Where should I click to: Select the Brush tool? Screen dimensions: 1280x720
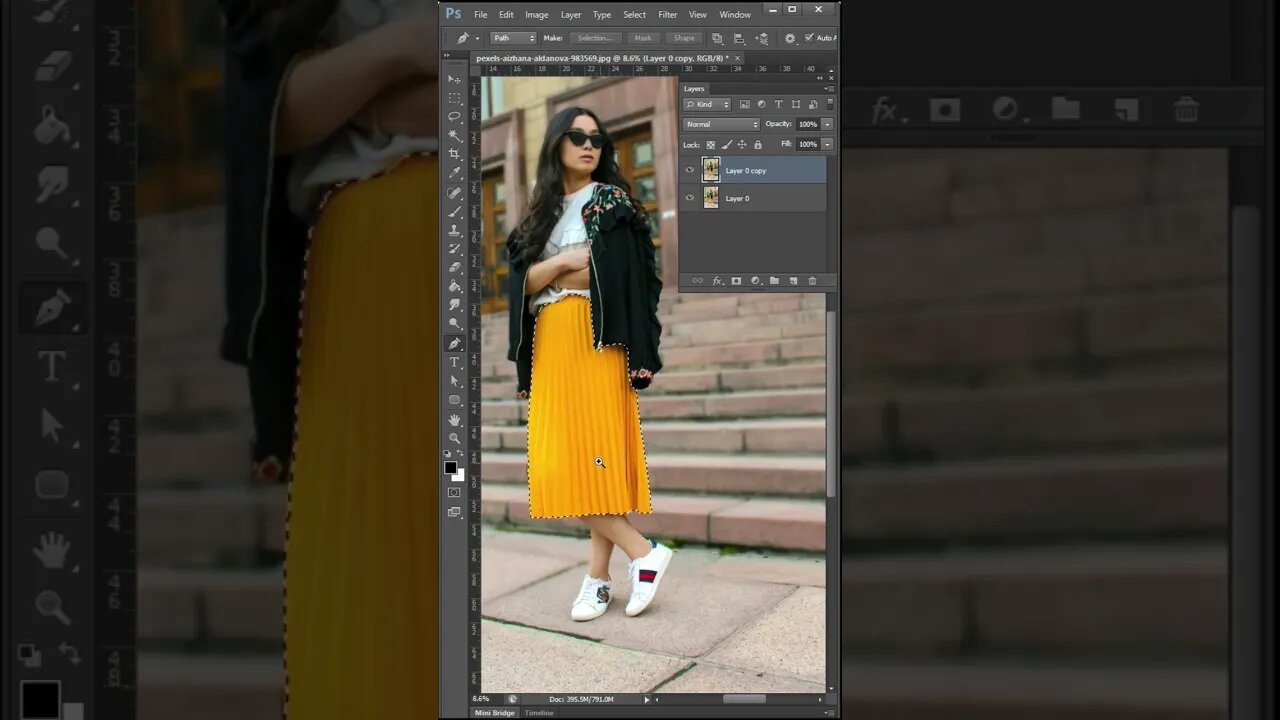454,211
